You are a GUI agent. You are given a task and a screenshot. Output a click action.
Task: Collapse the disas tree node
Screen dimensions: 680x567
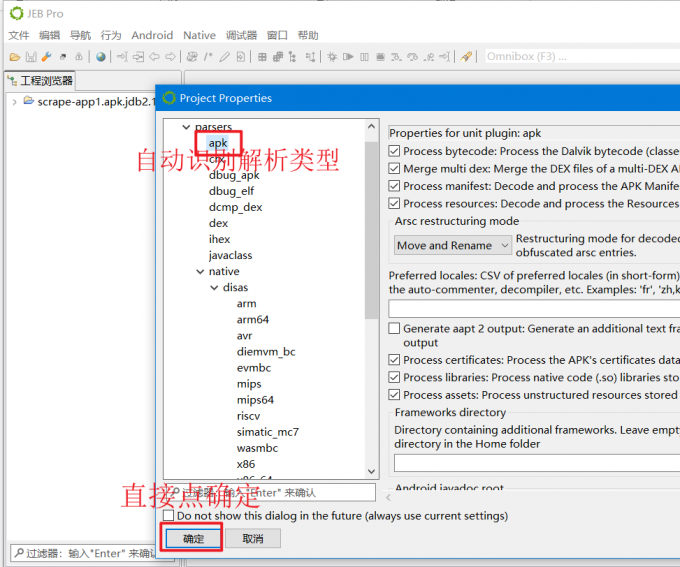coord(214,288)
